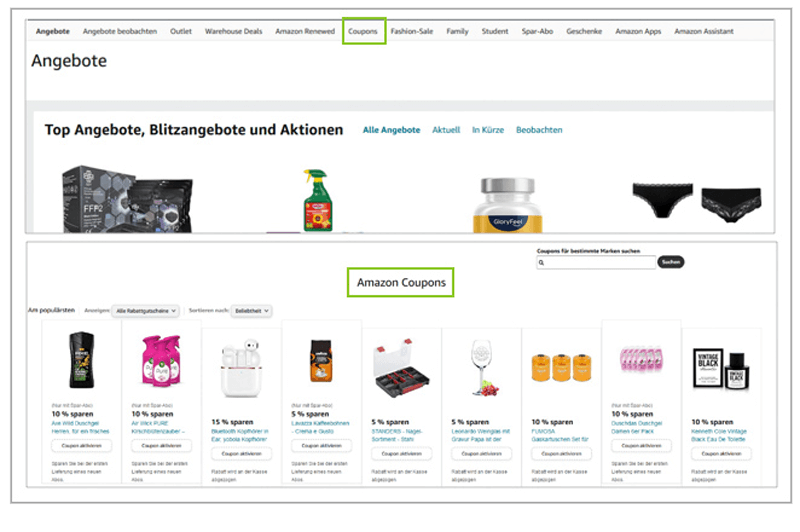800x532 pixels.
Task: Open the FUMOSA gas cartridges image
Action: tap(561, 367)
